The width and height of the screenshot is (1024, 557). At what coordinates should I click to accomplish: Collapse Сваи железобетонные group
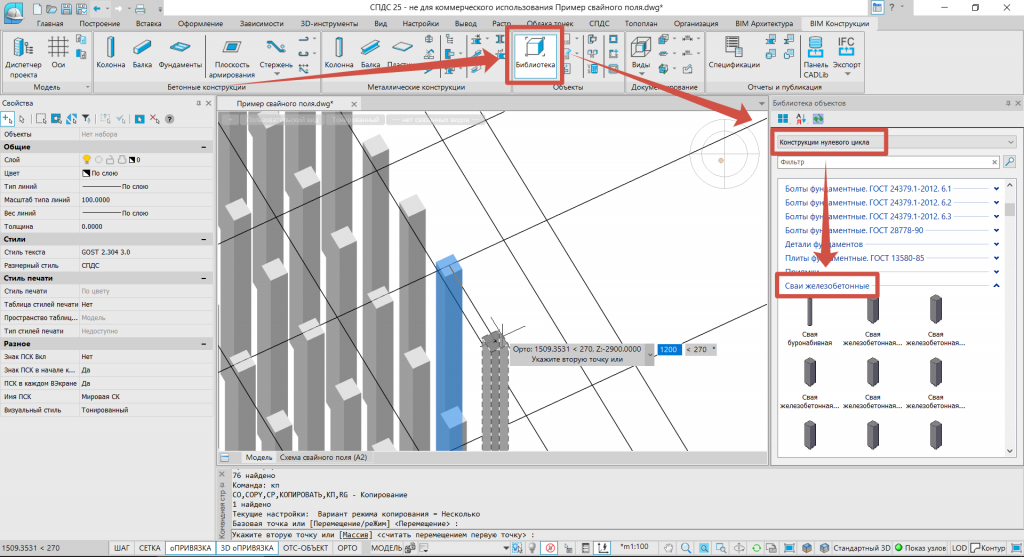[x=997, y=285]
